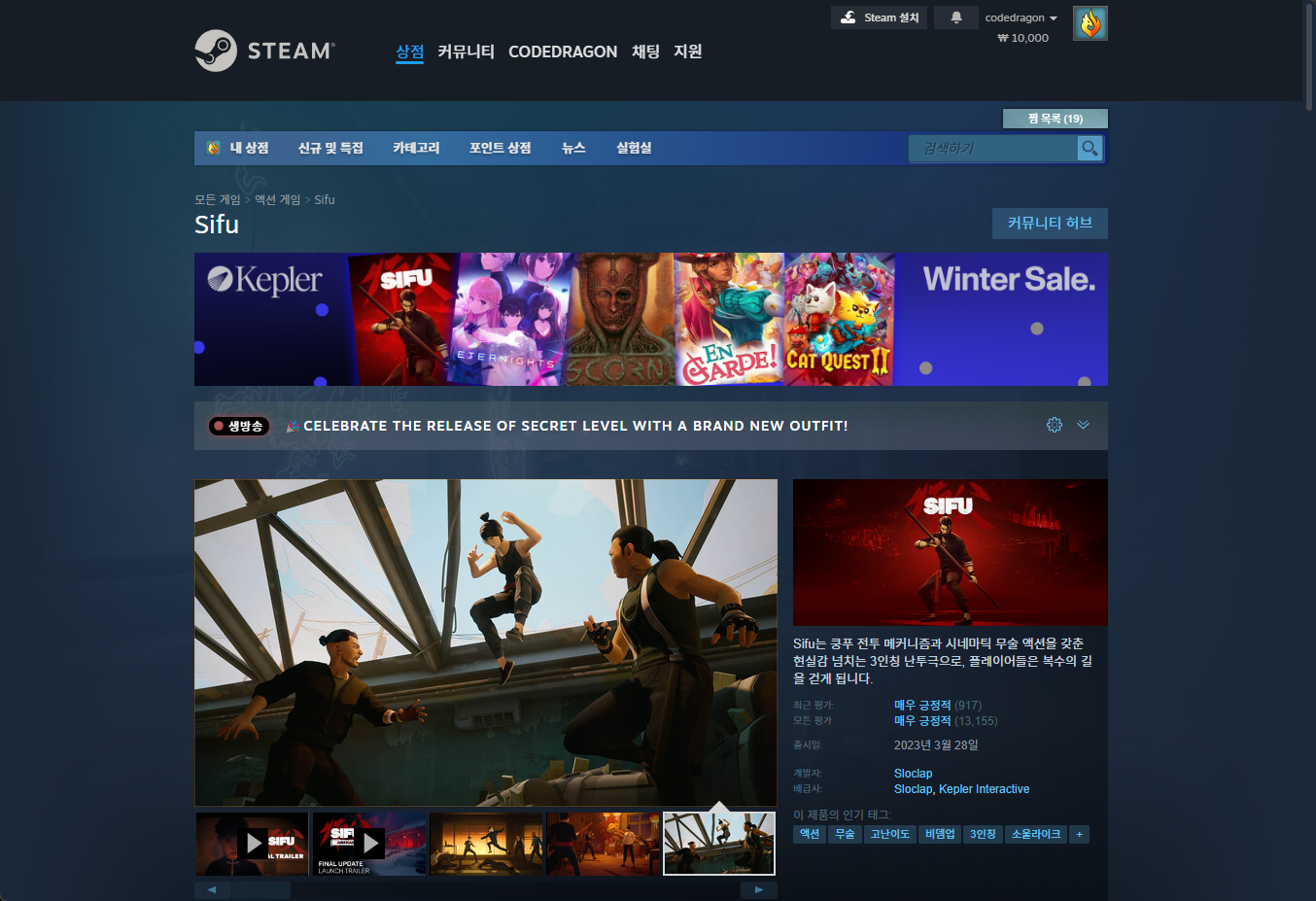This screenshot has width=1316, height=901.
Task: Click the Steam 설치 button
Action: click(879, 17)
